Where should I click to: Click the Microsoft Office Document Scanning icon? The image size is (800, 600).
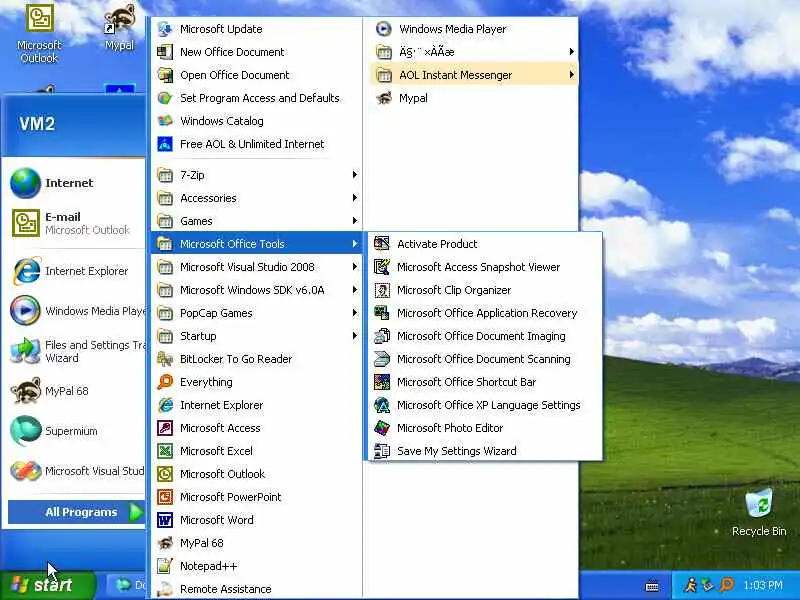click(382, 359)
